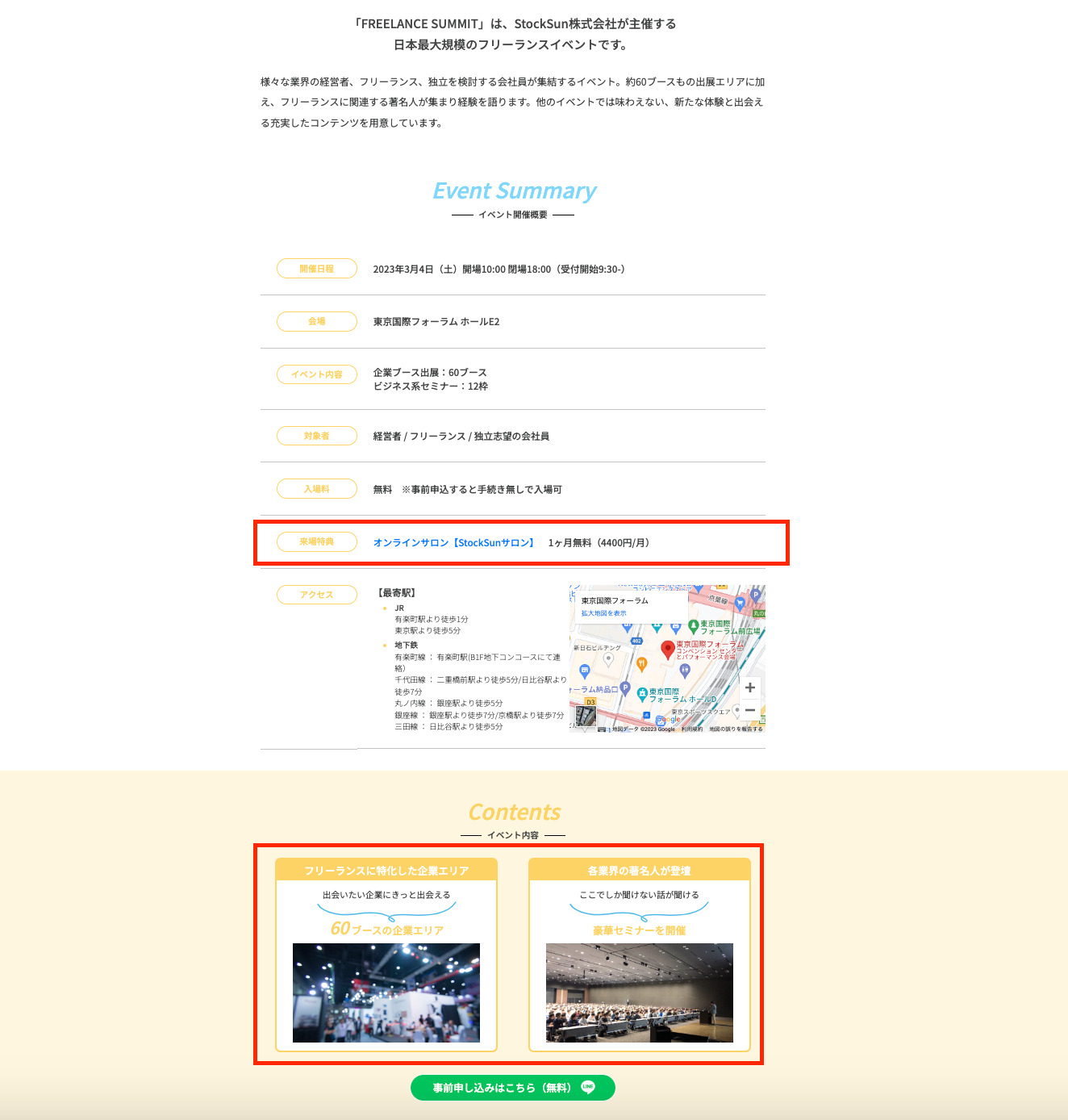Click the LINE icon on the signup button
This screenshot has height=1120, width=1068.
pos(588,1087)
